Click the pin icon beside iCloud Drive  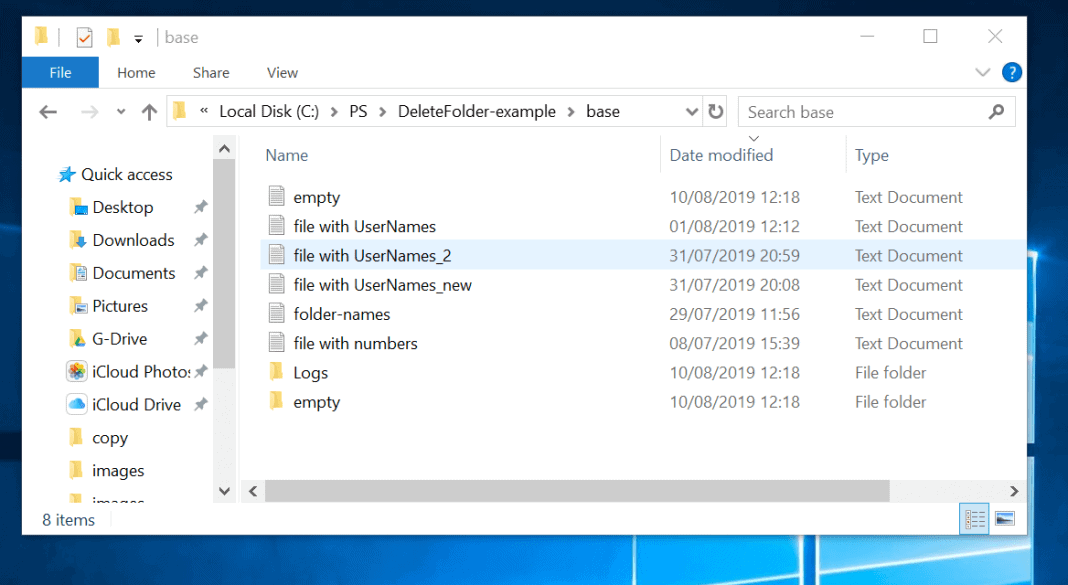(x=200, y=404)
